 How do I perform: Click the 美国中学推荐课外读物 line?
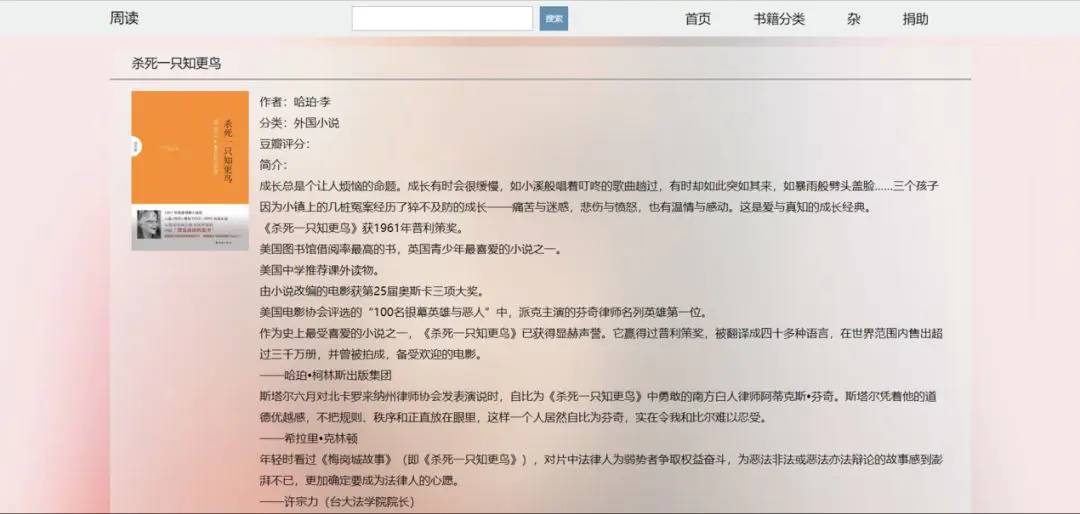click(318, 270)
